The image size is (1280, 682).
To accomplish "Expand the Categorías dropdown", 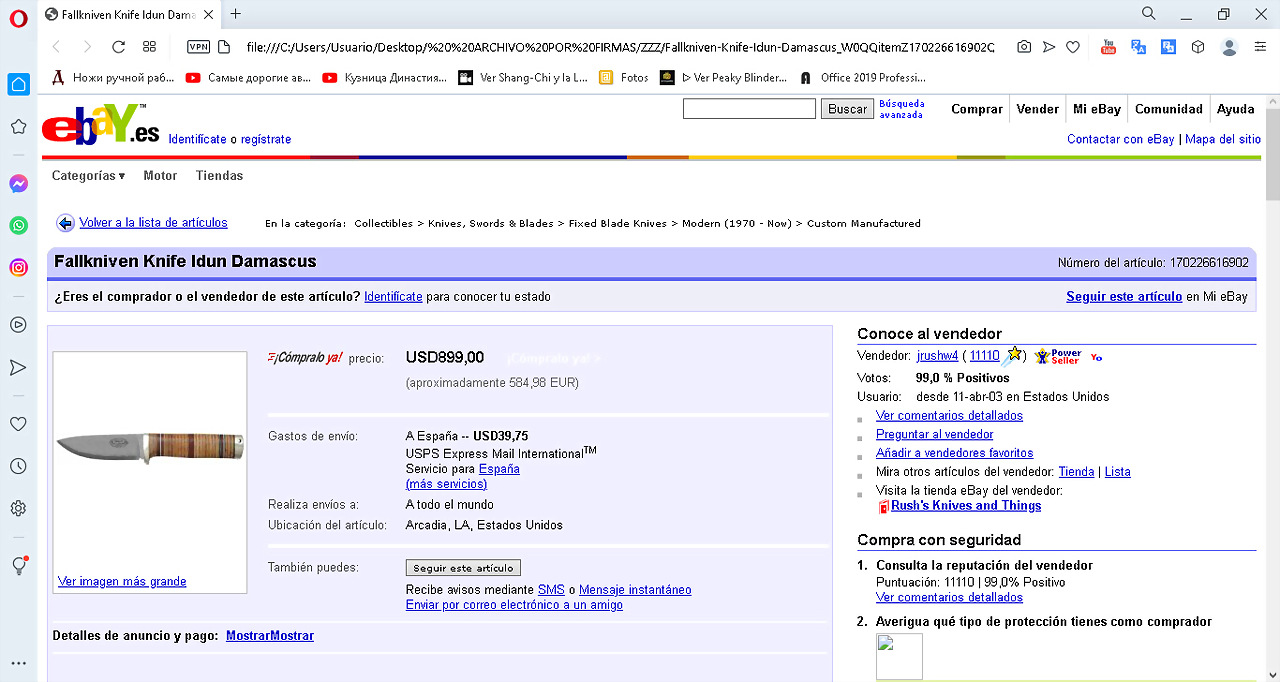I will [89, 176].
